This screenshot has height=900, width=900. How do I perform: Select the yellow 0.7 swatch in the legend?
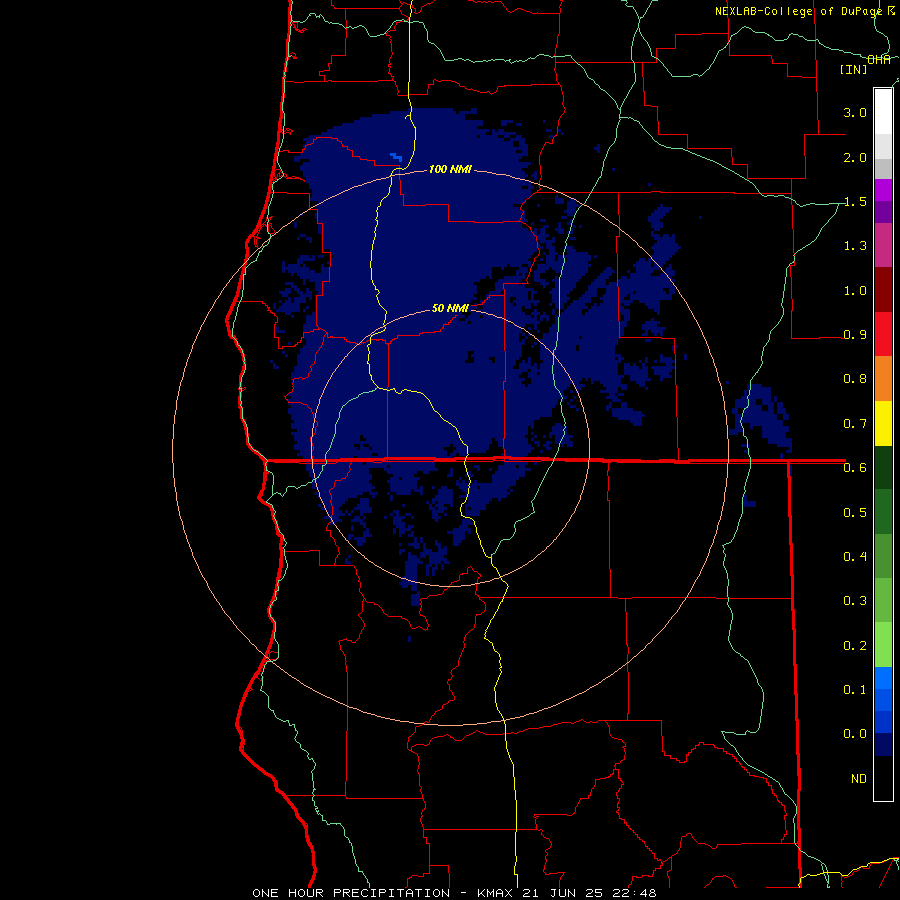tap(883, 423)
